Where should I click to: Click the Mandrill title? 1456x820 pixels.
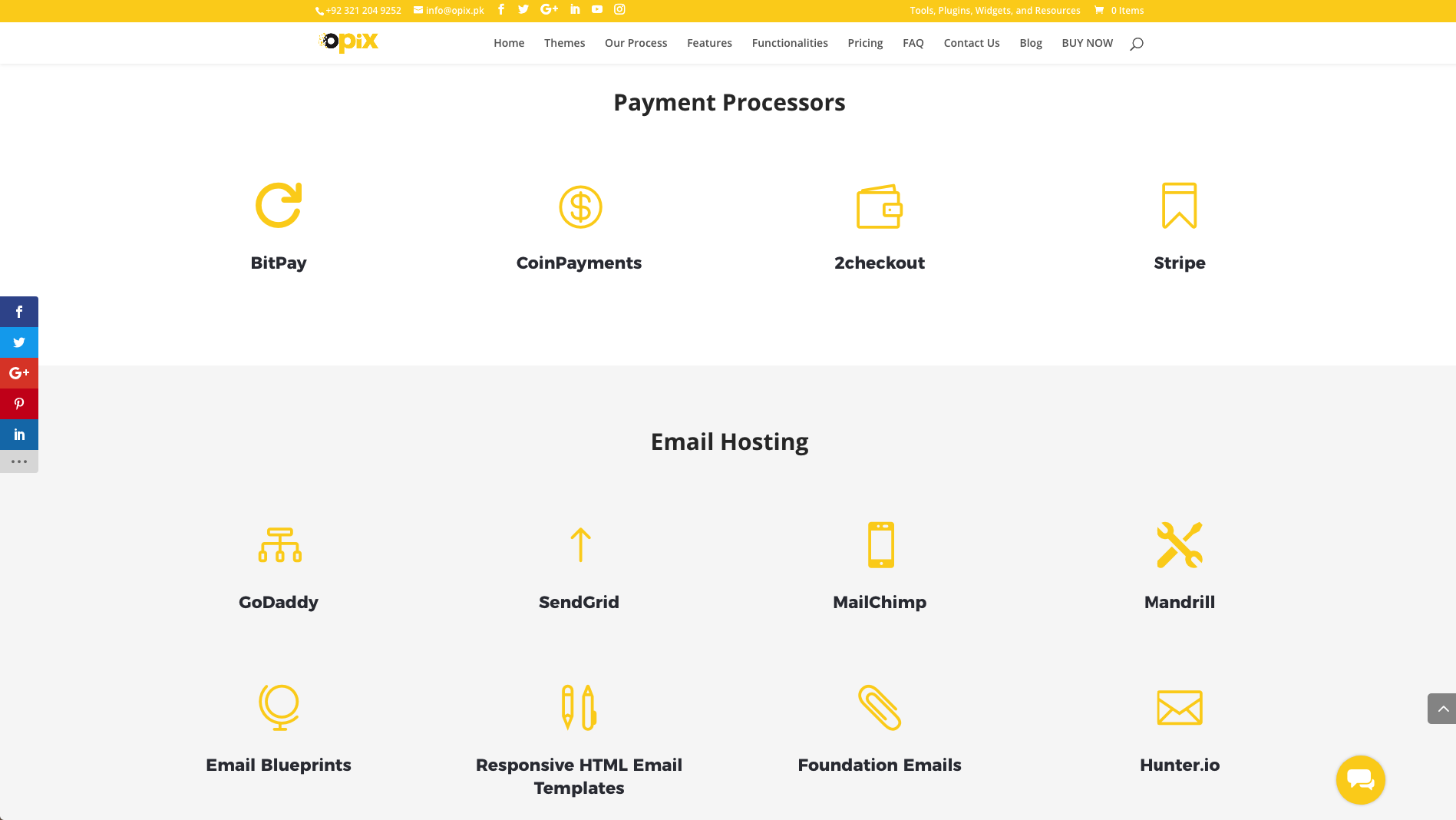pos(1180,602)
